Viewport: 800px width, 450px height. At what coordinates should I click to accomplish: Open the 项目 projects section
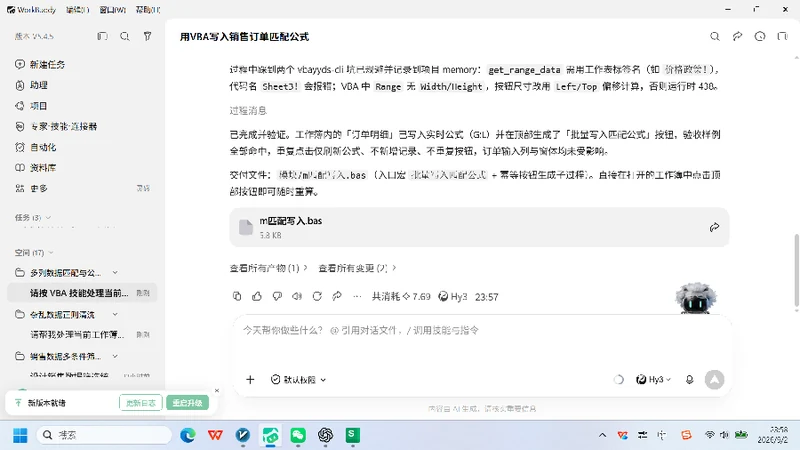coord(32,106)
